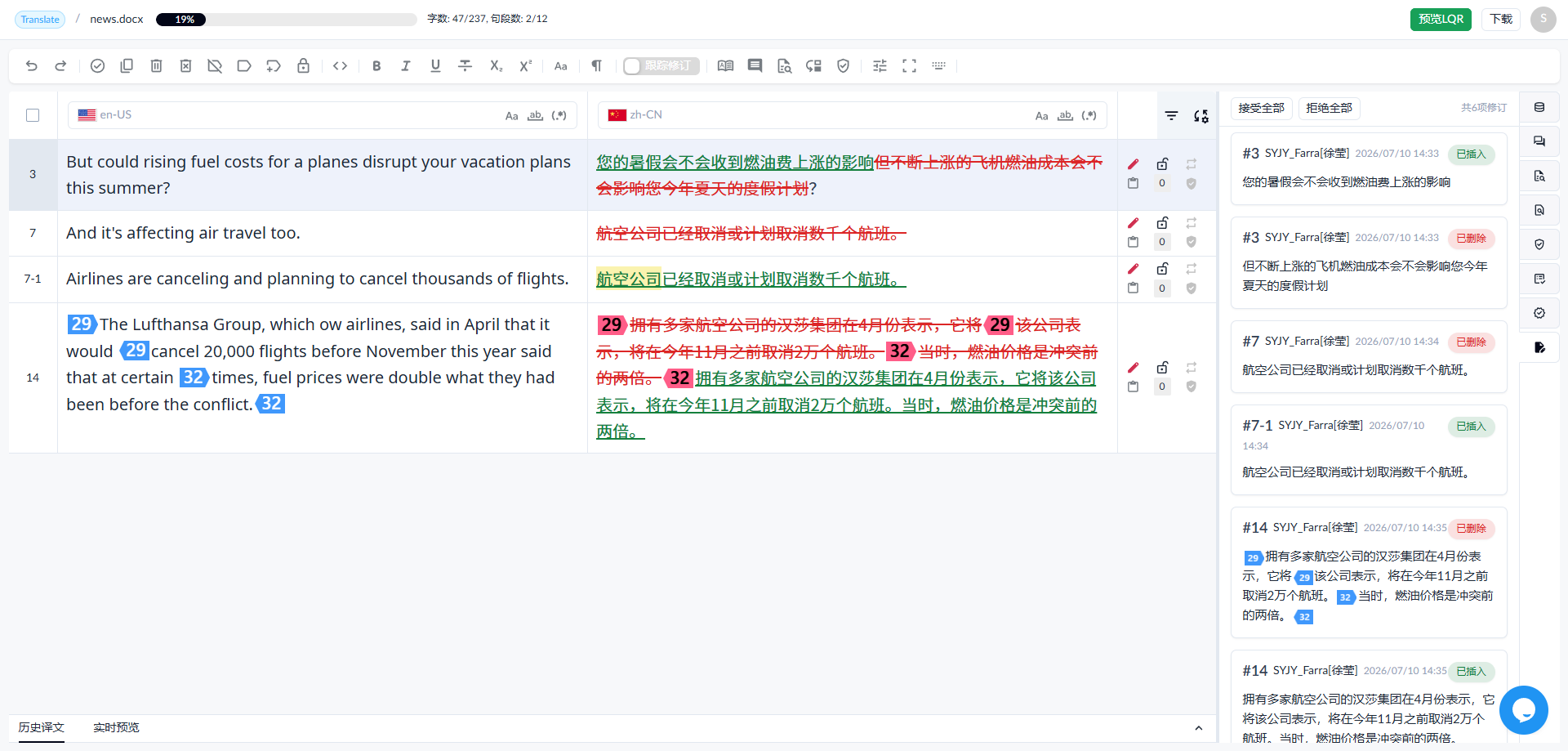Toggle the unlock icon on segment 7-1
This screenshot has height=751, width=1568.
(1162, 269)
